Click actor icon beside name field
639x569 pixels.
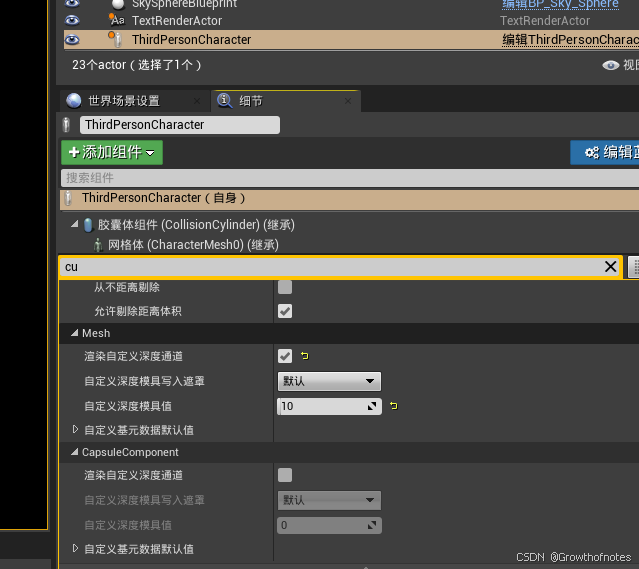[66, 125]
